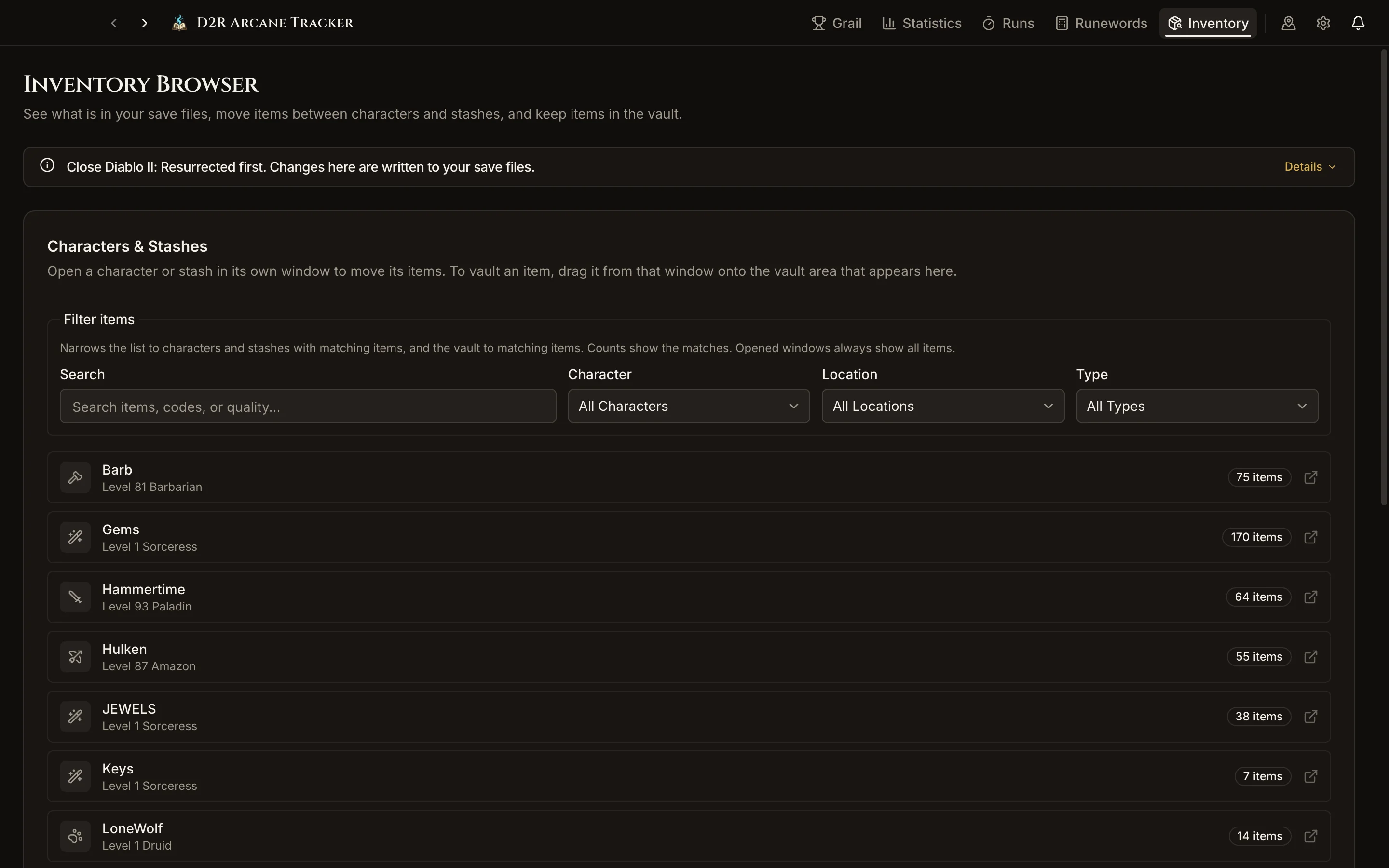The height and width of the screenshot is (868, 1389).
Task: Click the Barb barbarian class icon
Action: click(x=75, y=477)
